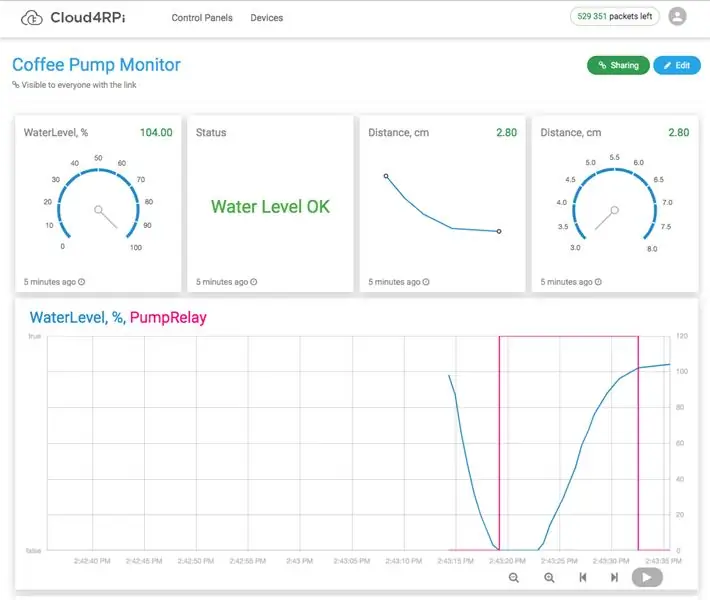
Task: Click the play button under the chart
Action: click(647, 577)
